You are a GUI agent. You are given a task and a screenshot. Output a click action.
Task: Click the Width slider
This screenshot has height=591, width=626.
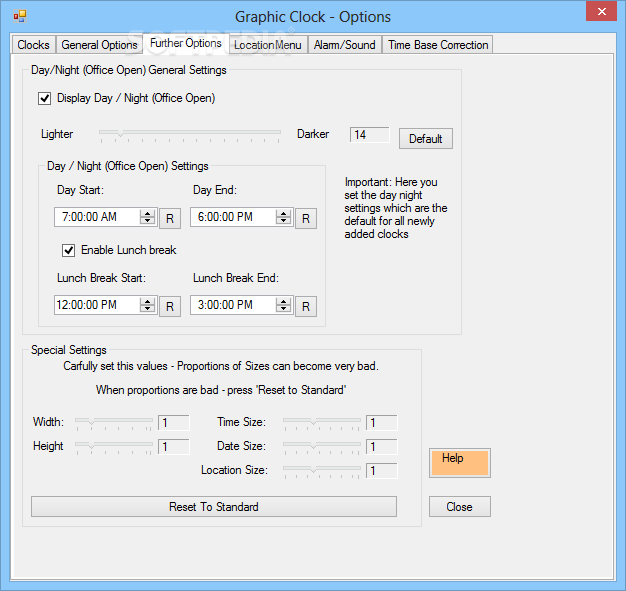point(114,423)
